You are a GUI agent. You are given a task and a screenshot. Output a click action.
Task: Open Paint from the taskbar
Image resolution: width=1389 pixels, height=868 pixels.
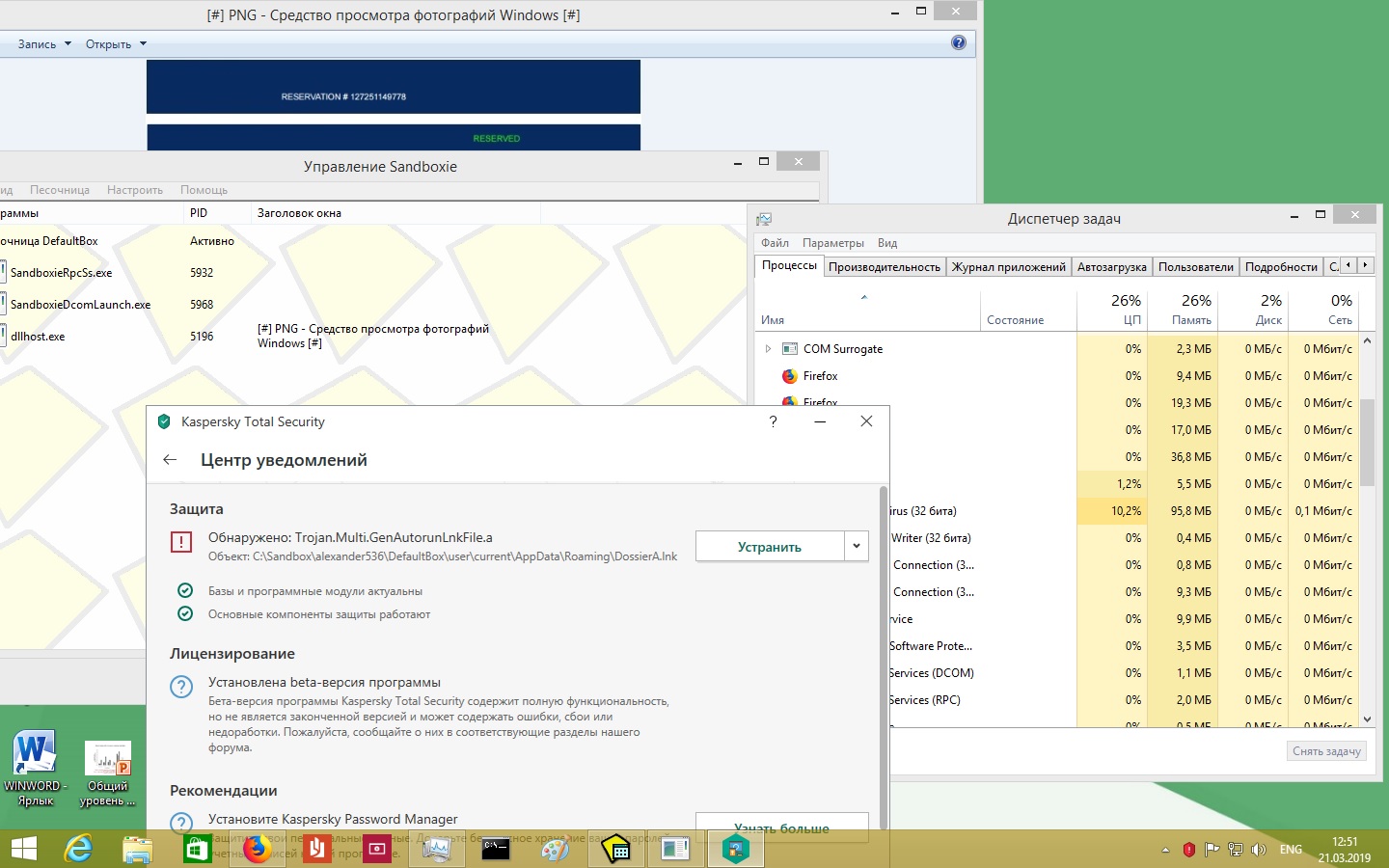556,849
